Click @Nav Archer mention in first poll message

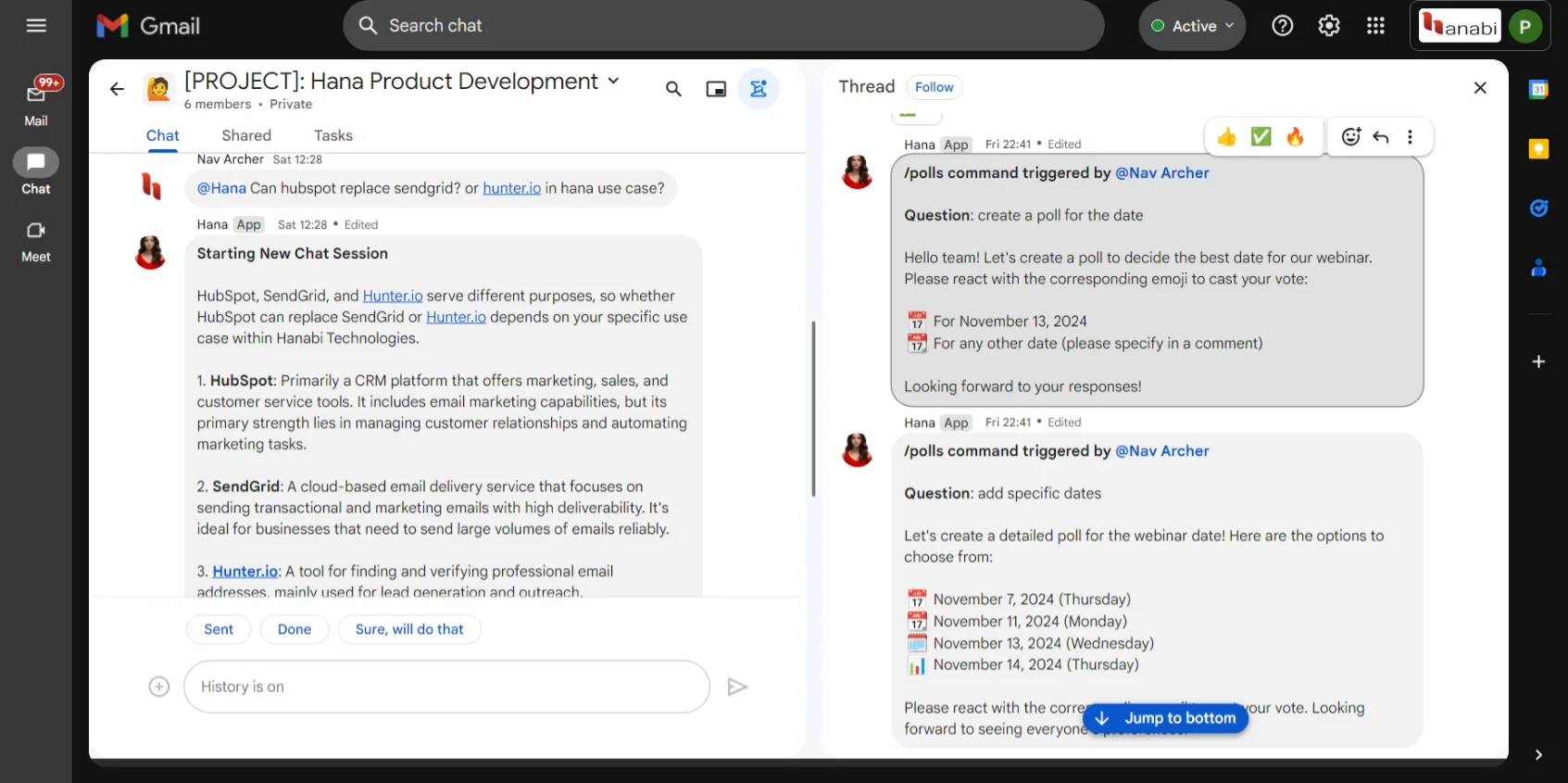pyautogui.click(x=1162, y=173)
